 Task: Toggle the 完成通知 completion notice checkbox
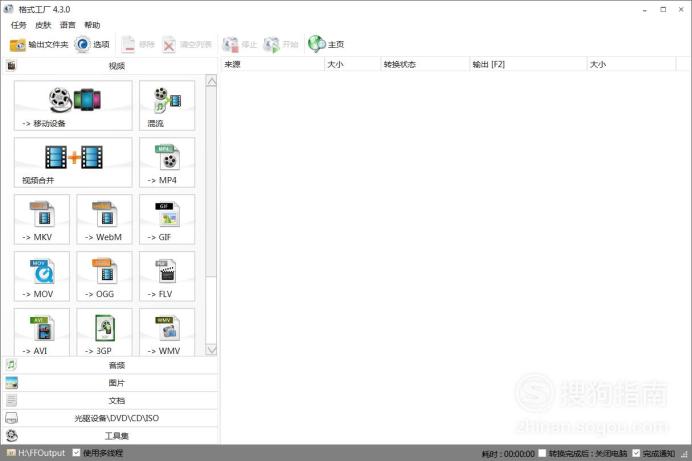coord(636,453)
